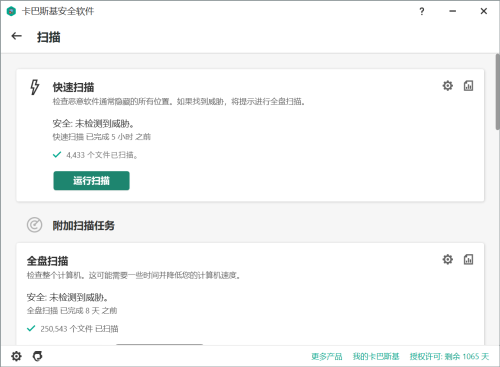Click the 附加扫描任务 heading
The height and width of the screenshot is (367, 500).
point(84,226)
